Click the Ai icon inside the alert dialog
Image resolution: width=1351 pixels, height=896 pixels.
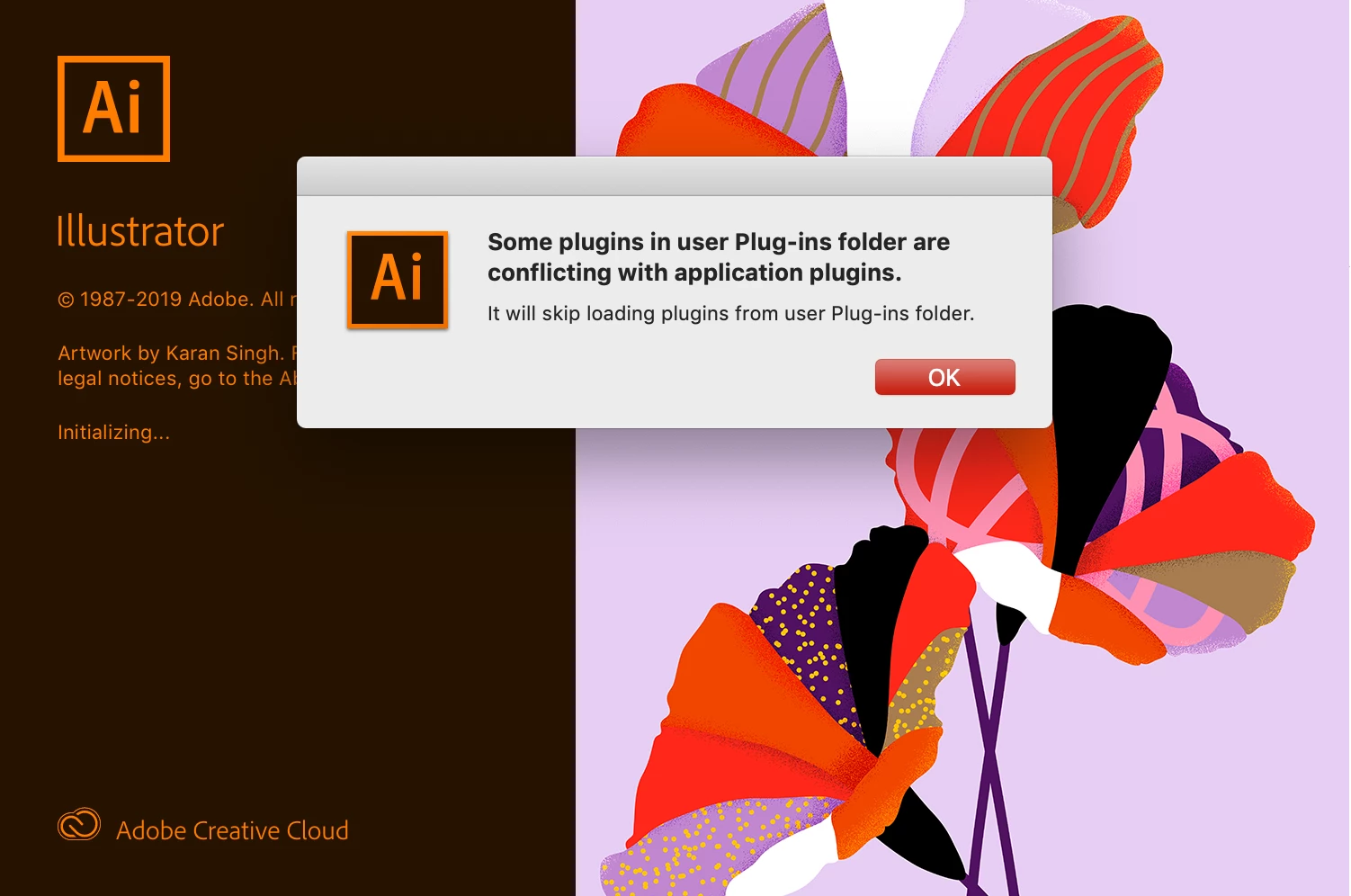(398, 279)
